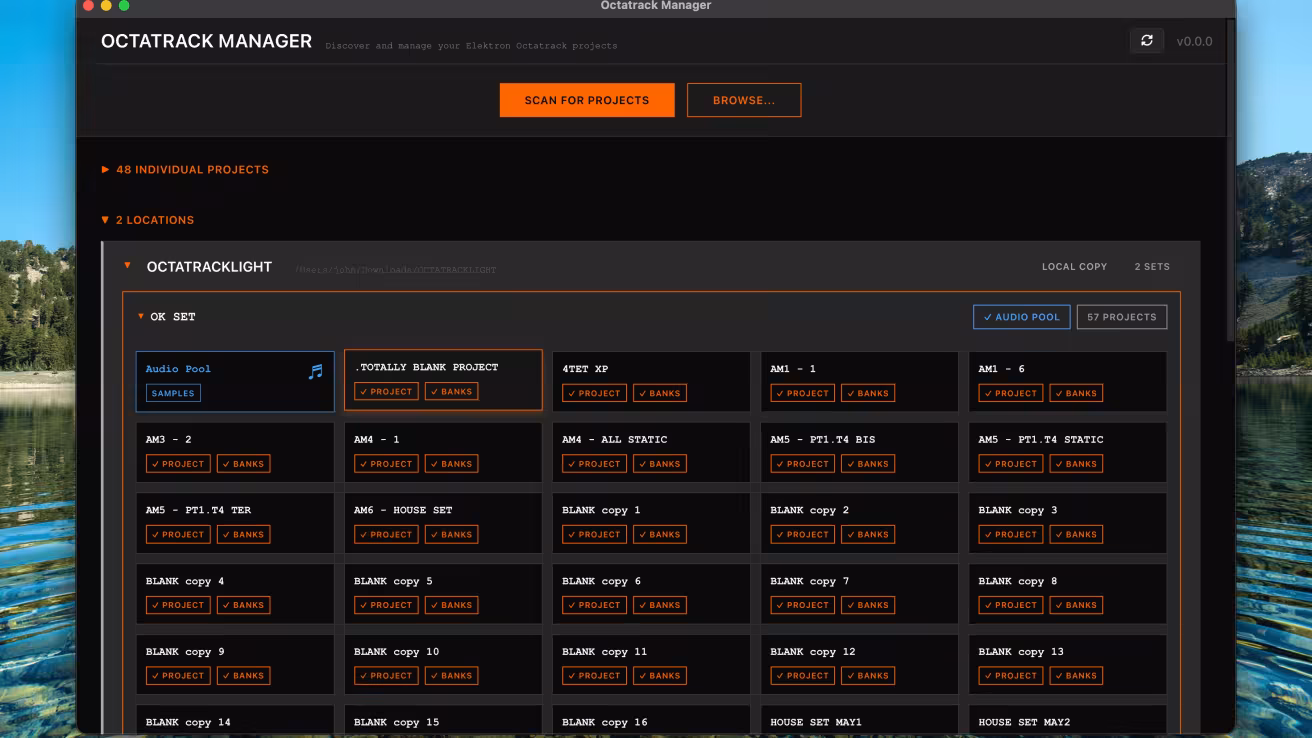
Task: Toggle Project badge on BLANK copy 4
Action: pyautogui.click(x=178, y=605)
